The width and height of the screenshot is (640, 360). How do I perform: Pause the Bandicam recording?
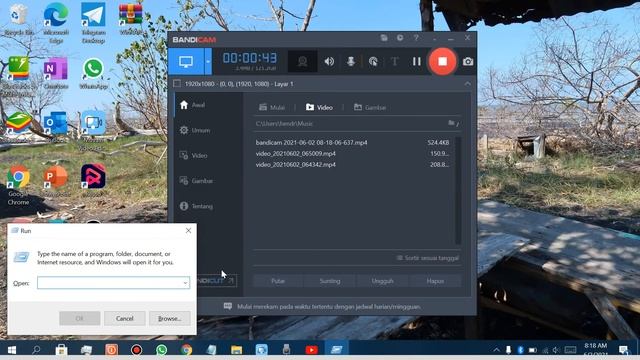(416, 62)
